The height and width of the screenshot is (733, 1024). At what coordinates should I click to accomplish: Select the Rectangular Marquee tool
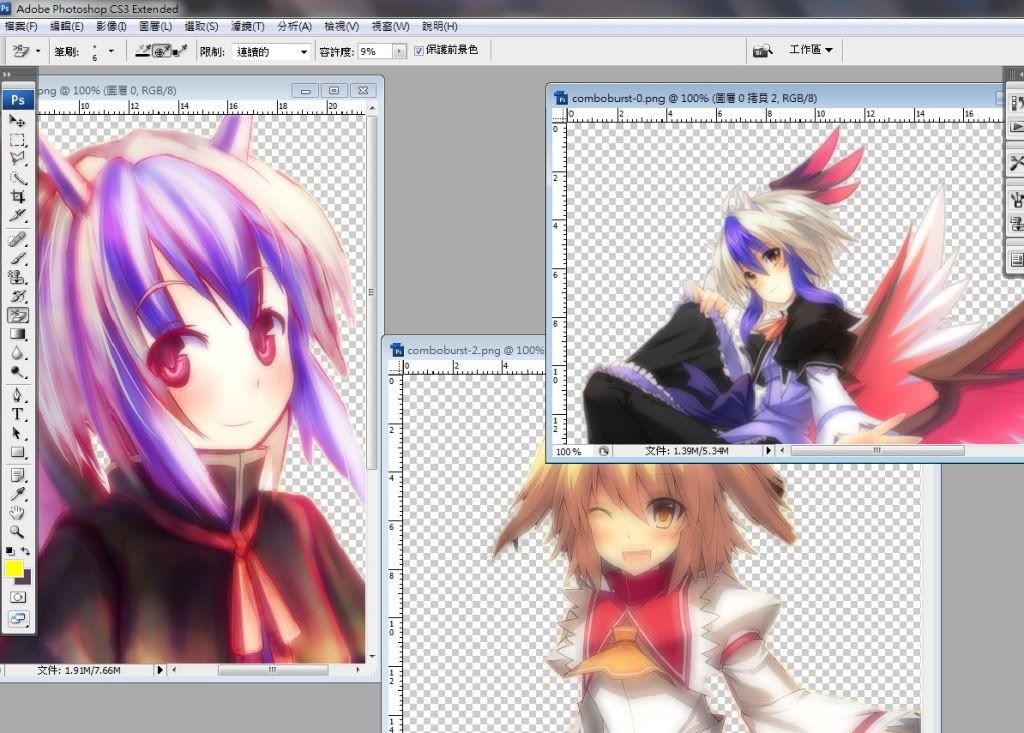[x=17, y=140]
